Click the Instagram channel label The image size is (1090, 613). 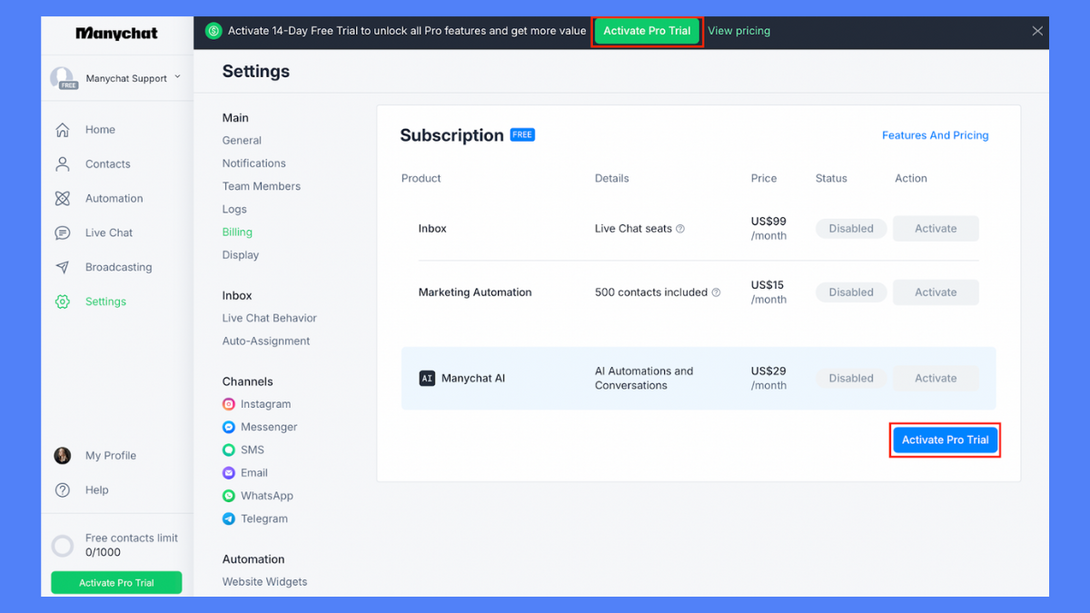tap(266, 404)
